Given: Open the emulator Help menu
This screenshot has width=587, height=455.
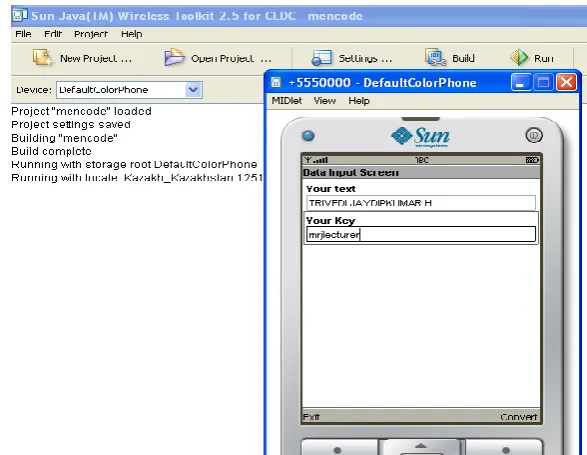Looking at the screenshot, I should coord(359,100).
